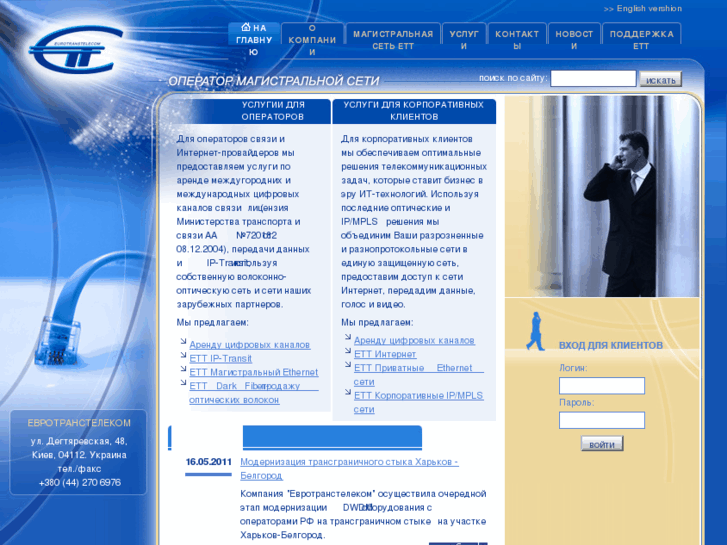Image resolution: width=727 pixels, height=545 pixels.
Task: Open ETT Приватные Ethernet сети link
Action: (418, 375)
